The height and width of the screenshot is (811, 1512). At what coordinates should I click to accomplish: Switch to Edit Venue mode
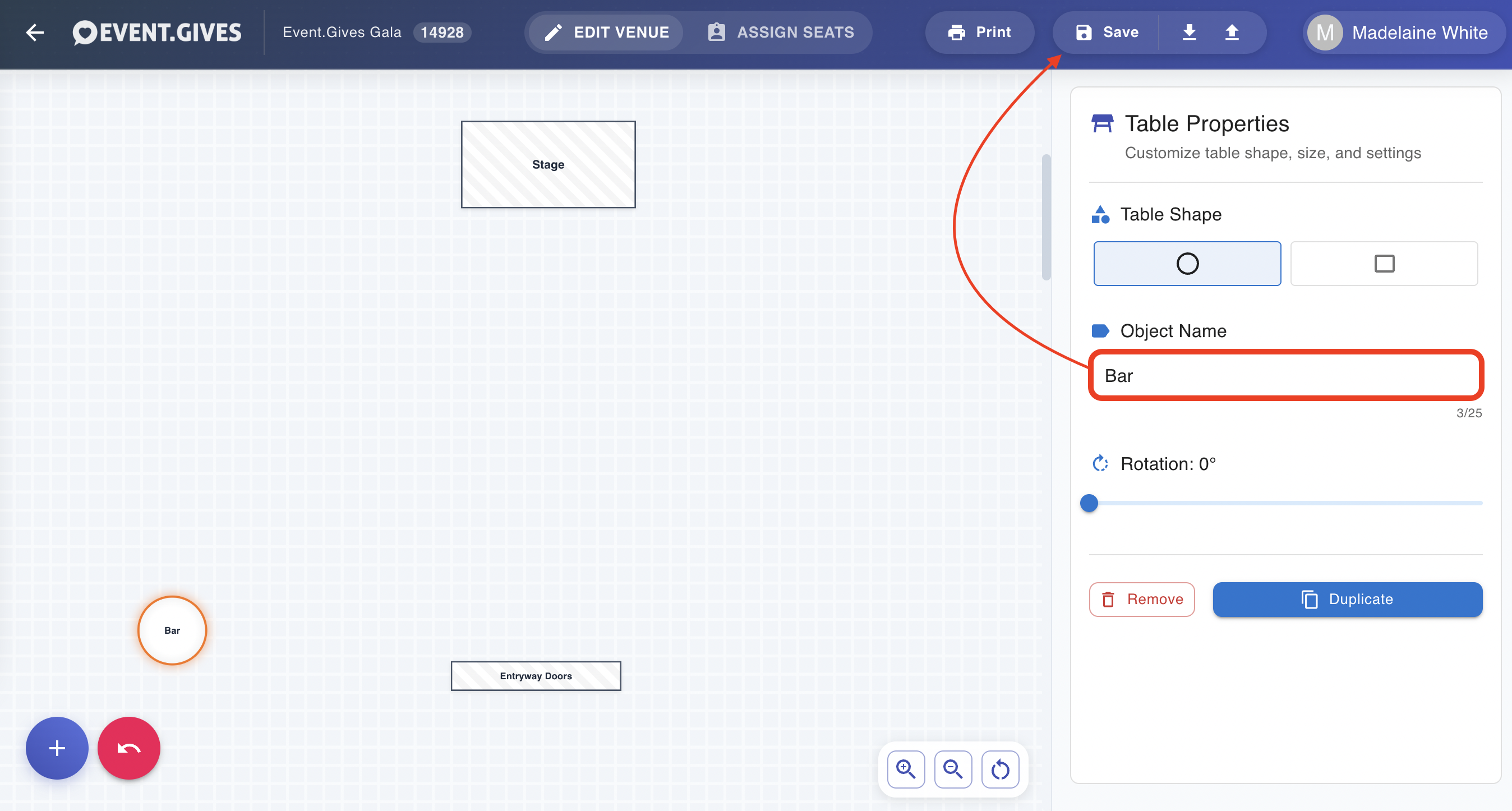[606, 33]
